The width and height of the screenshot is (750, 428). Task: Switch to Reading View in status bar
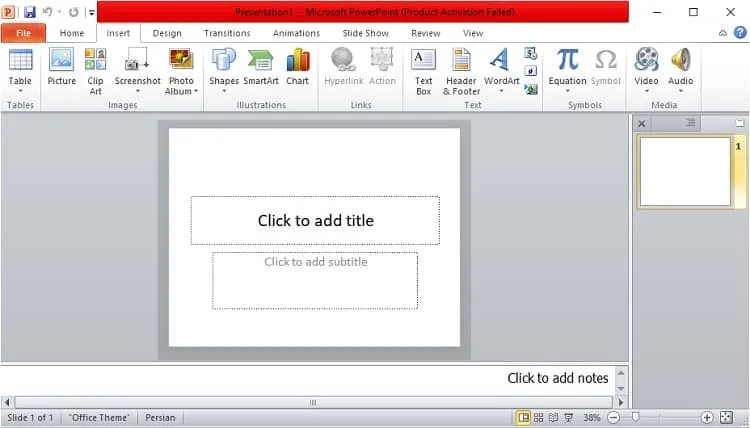[553, 417]
